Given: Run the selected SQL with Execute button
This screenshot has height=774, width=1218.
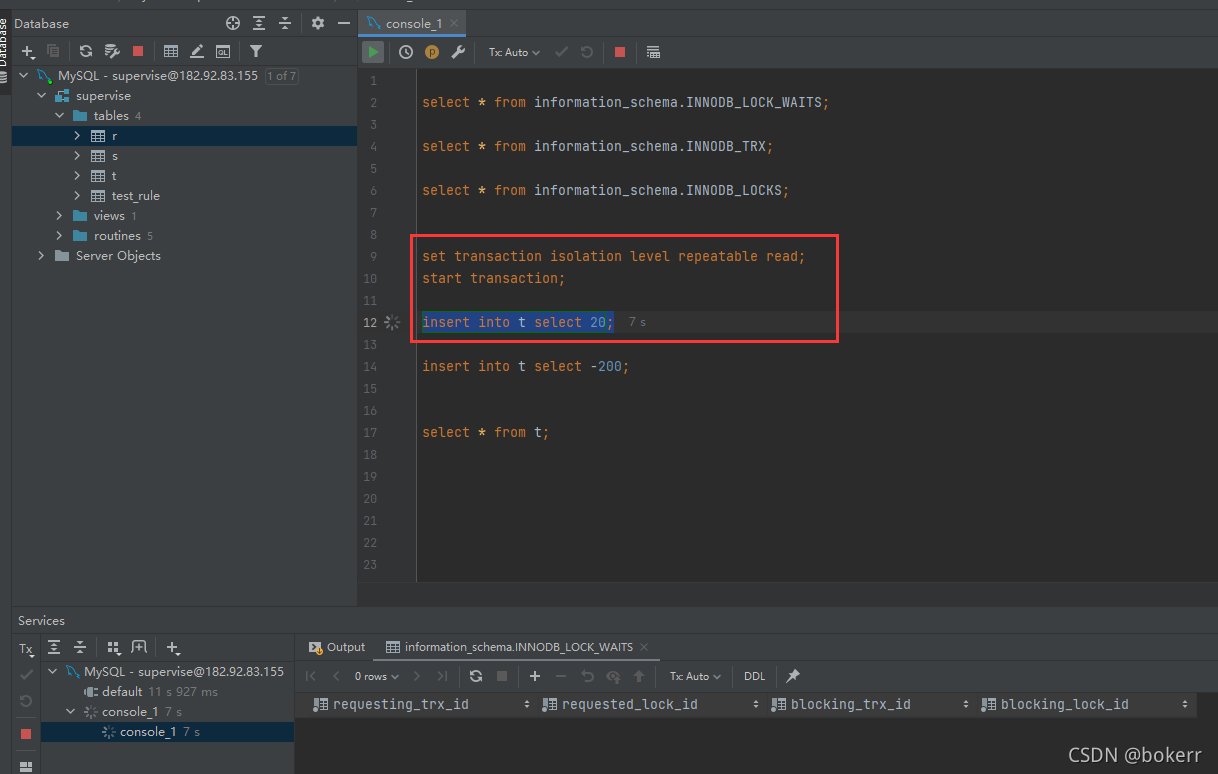Looking at the screenshot, I should pyautogui.click(x=373, y=52).
